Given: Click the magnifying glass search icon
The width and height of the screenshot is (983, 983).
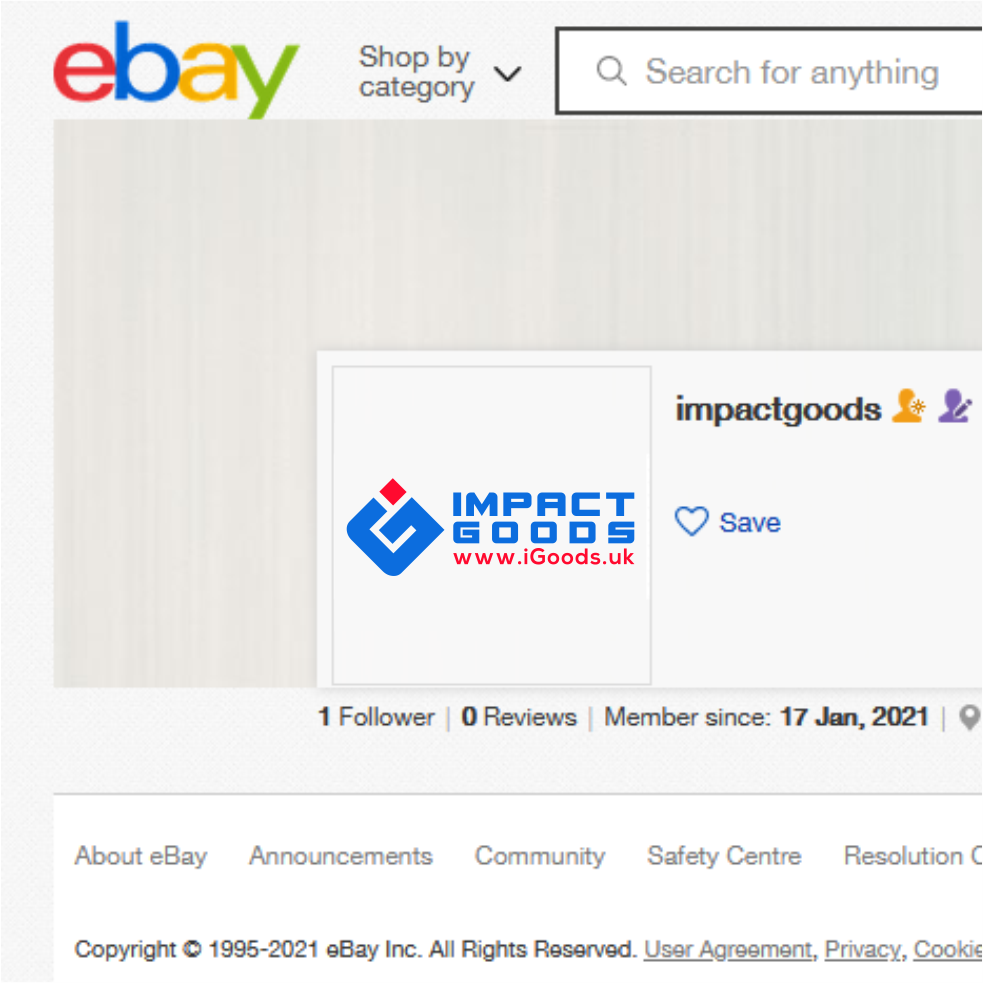Looking at the screenshot, I should [611, 71].
